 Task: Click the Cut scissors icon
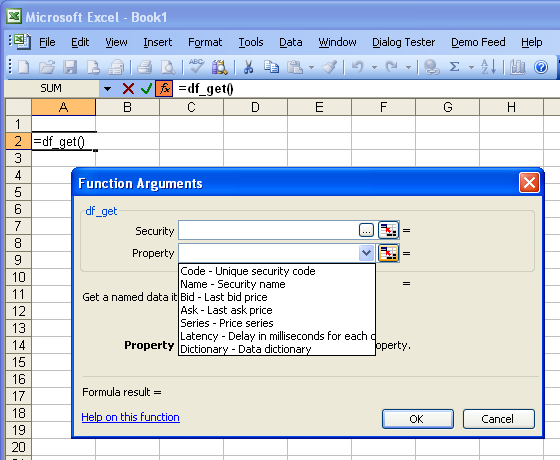[x=249, y=67]
